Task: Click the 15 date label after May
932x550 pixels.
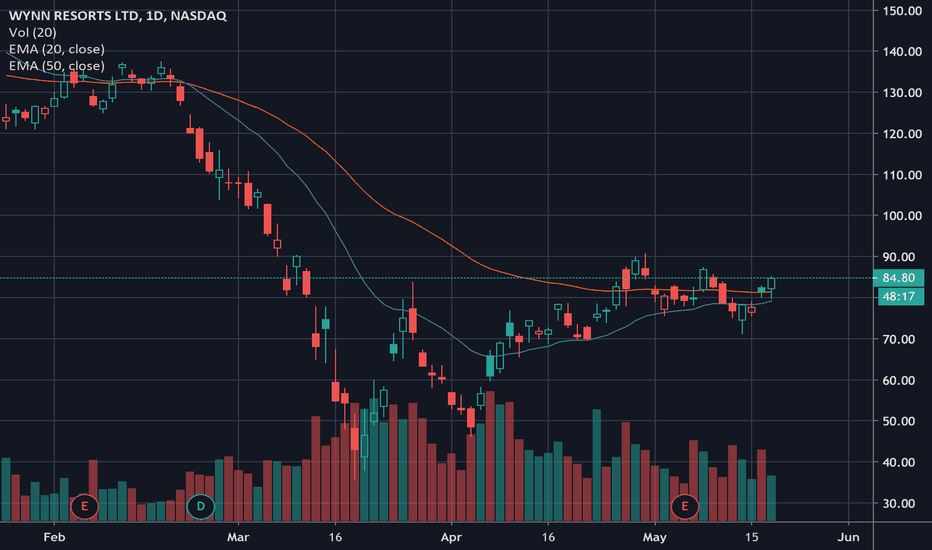Action: coord(751,537)
